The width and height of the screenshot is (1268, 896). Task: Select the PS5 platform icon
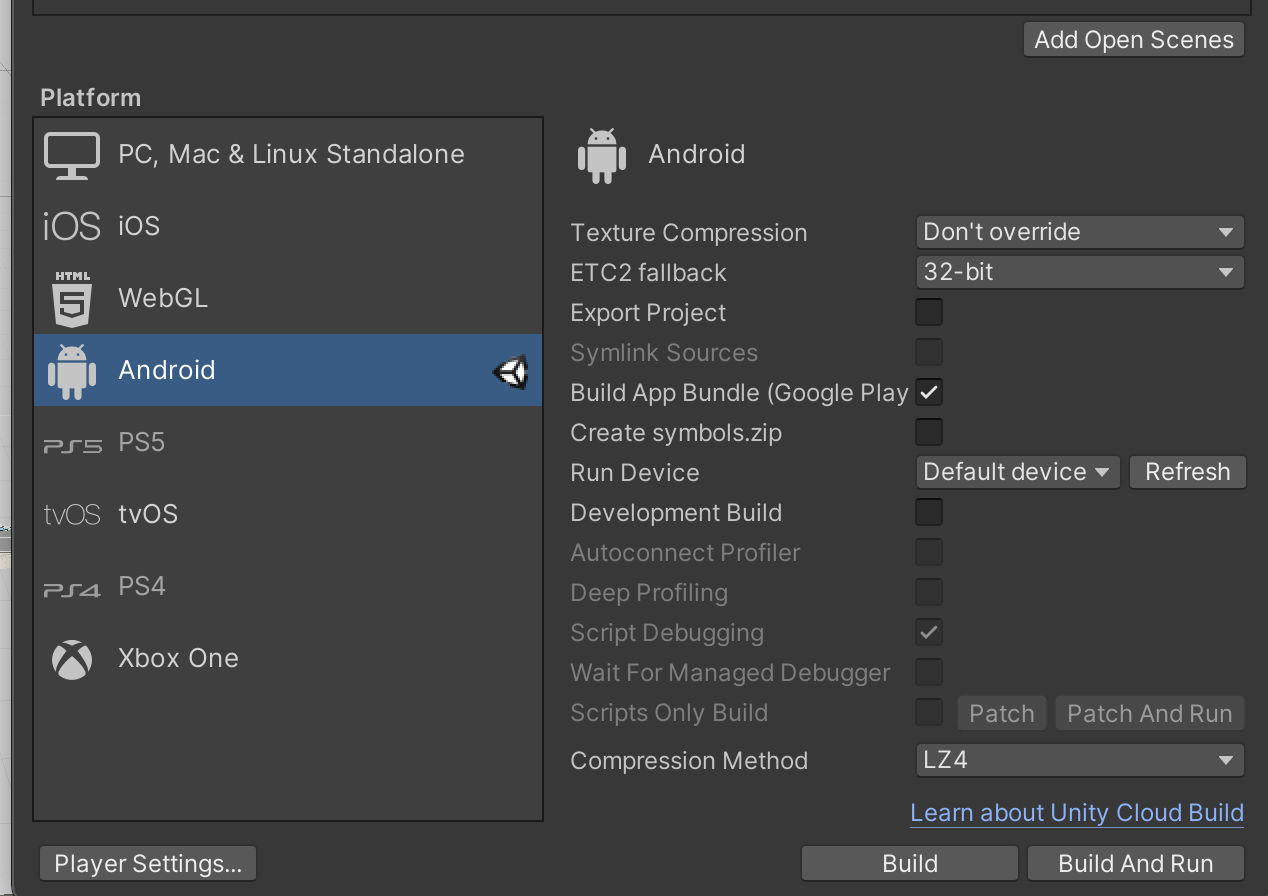[x=72, y=444]
